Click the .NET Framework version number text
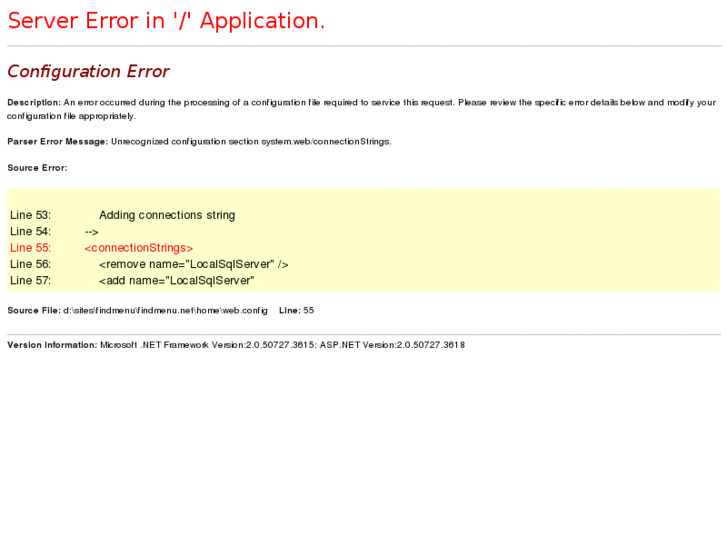The image size is (727, 545). [x=280, y=345]
